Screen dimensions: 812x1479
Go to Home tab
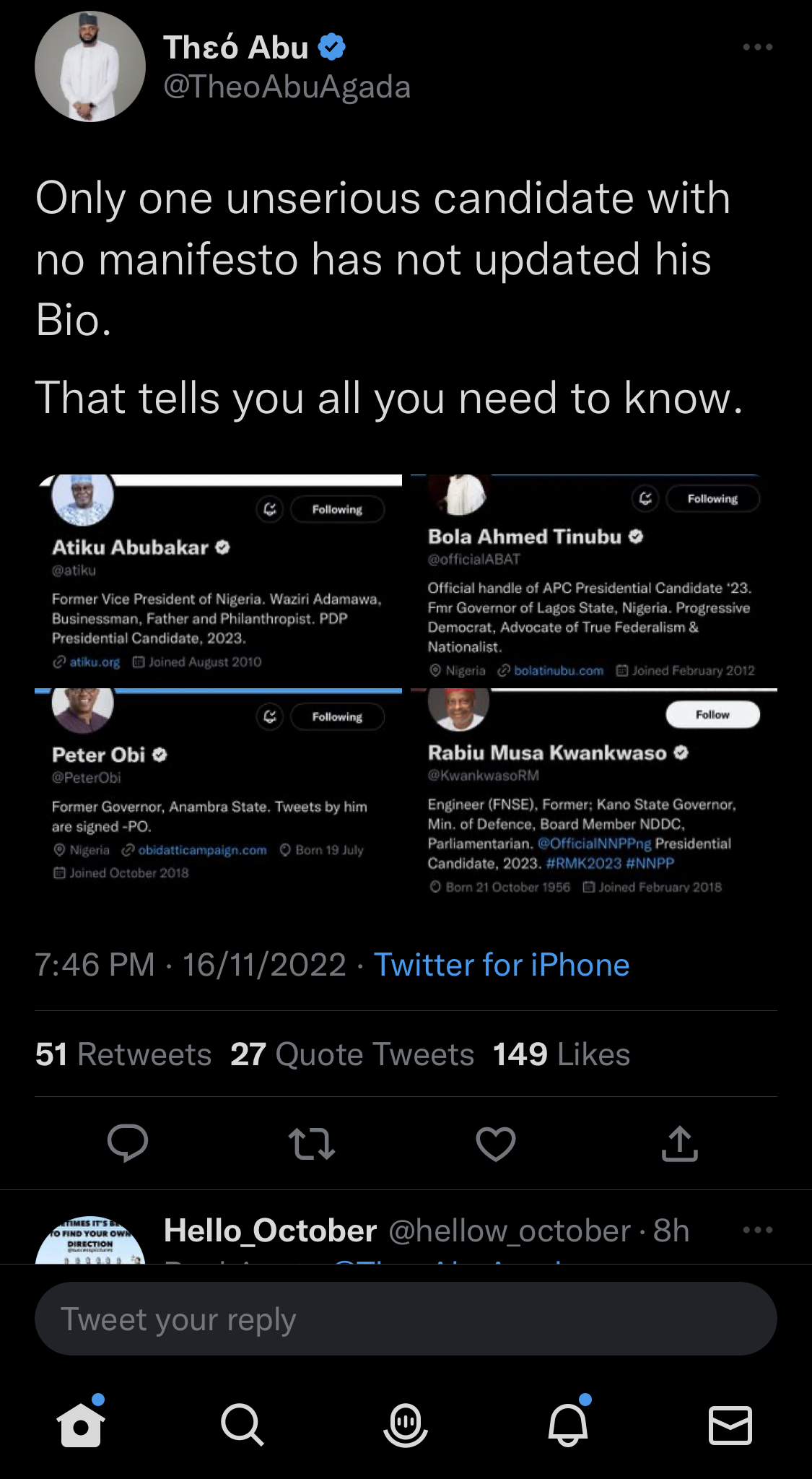click(81, 1425)
